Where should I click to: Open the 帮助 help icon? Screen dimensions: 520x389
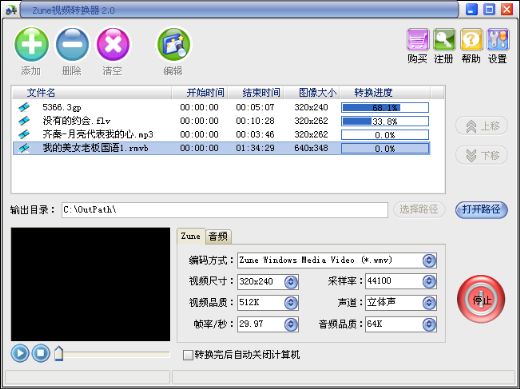tap(471, 40)
